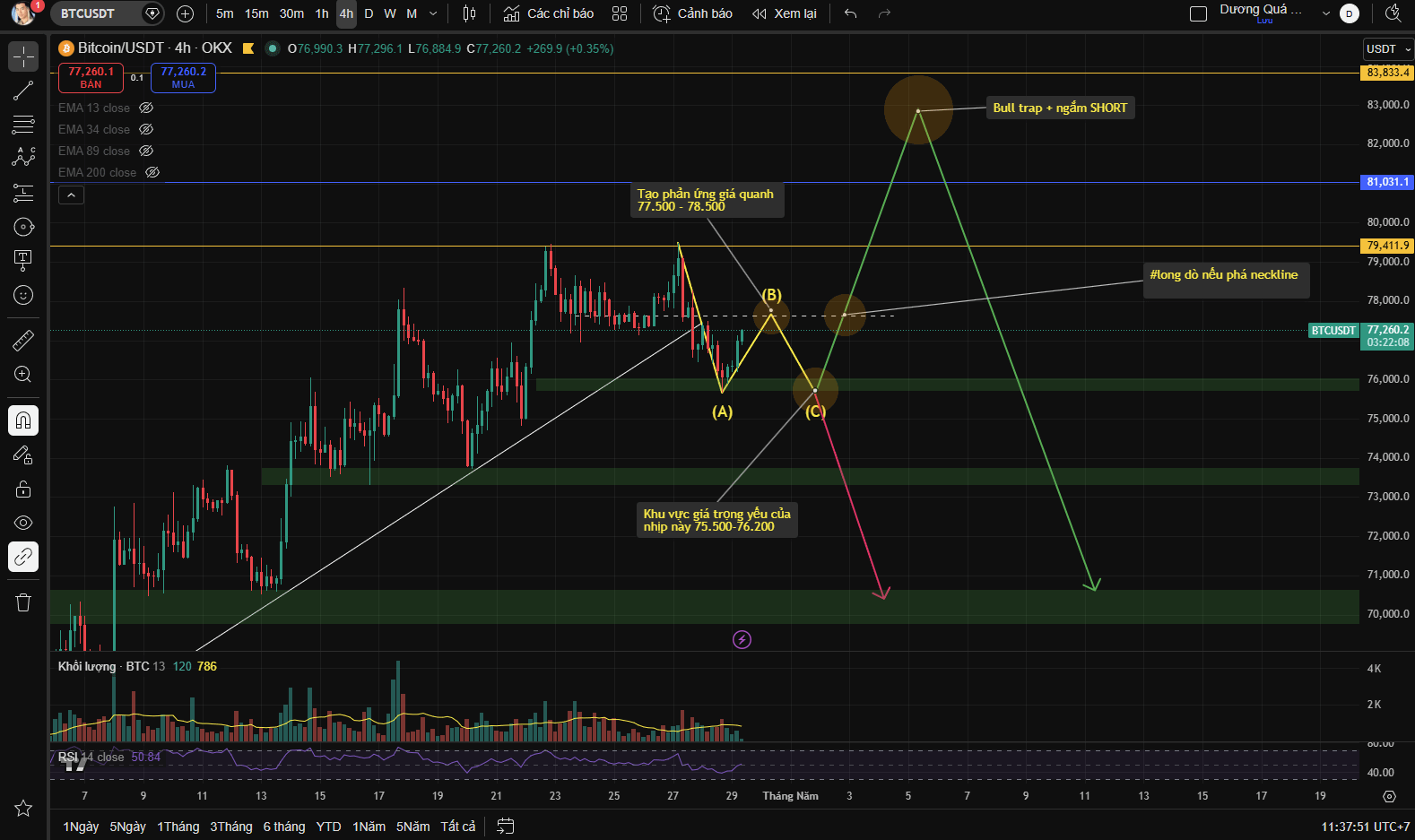
Task: Open chart settings gear on time axis
Action: 1389,796
